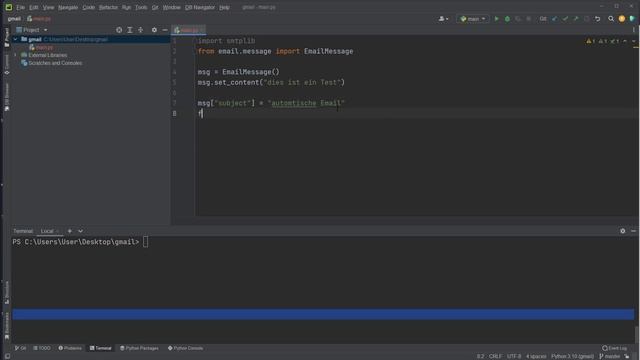This screenshot has height=360, width=640.
Task: Click the master branch status widget
Action: click(x=609, y=356)
